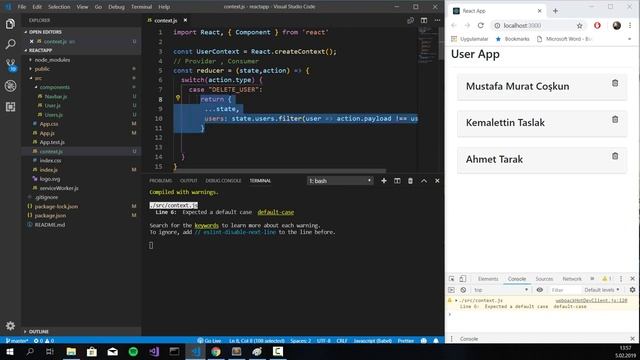Click the localhost address bar
Viewport: 640px width, 360px height.
pyautogui.click(x=535, y=26)
